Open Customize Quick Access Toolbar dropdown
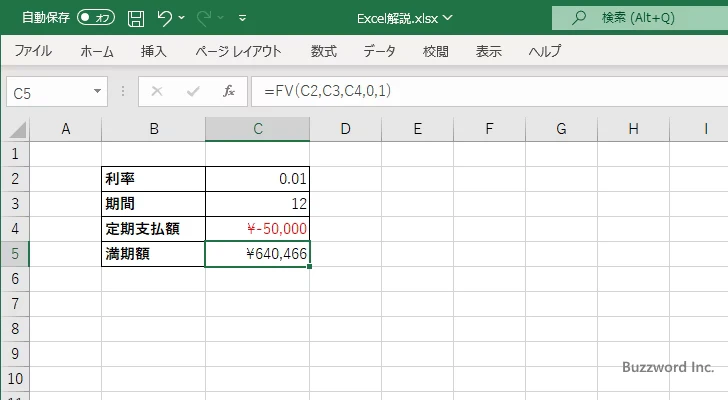The width and height of the screenshot is (728, 400). [242, 18]
